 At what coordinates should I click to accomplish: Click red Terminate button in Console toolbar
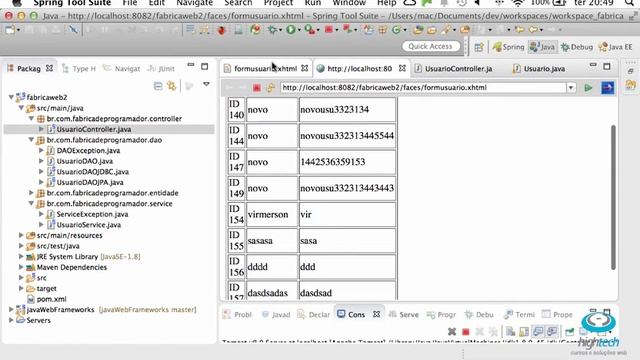click(465, 332)
